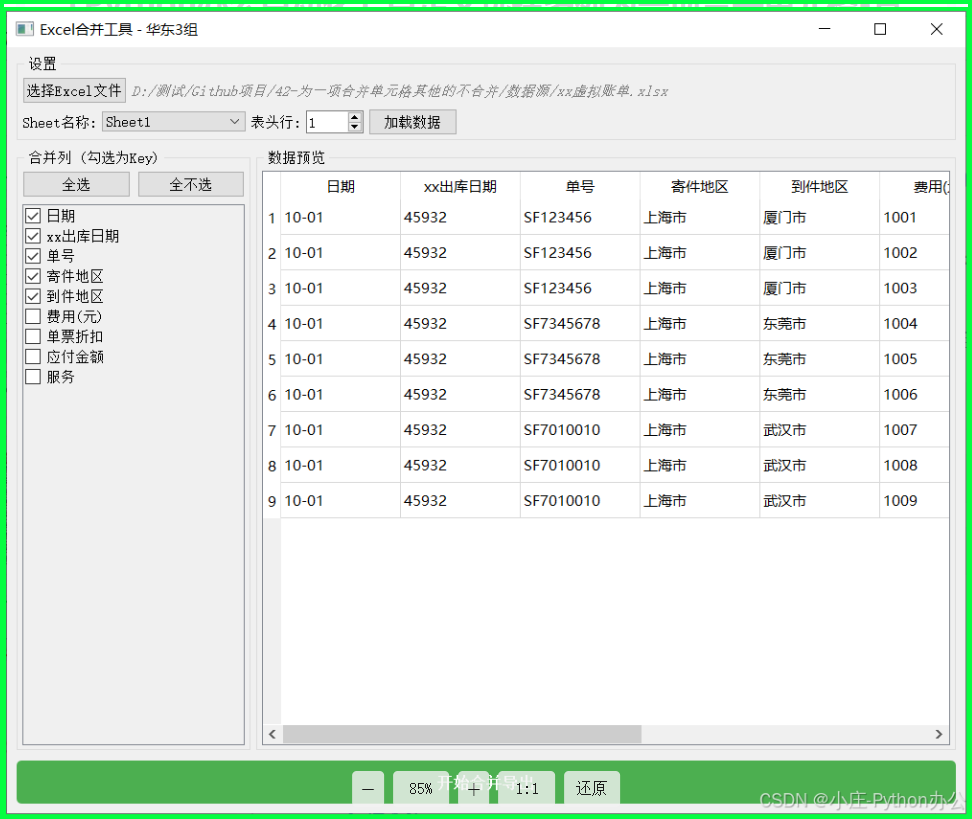Click the down arrow on the 表头行 spinner
Image resolution: width=972 pixels, height=819 pixels.
pyautogui.click(x=354, y=128)
